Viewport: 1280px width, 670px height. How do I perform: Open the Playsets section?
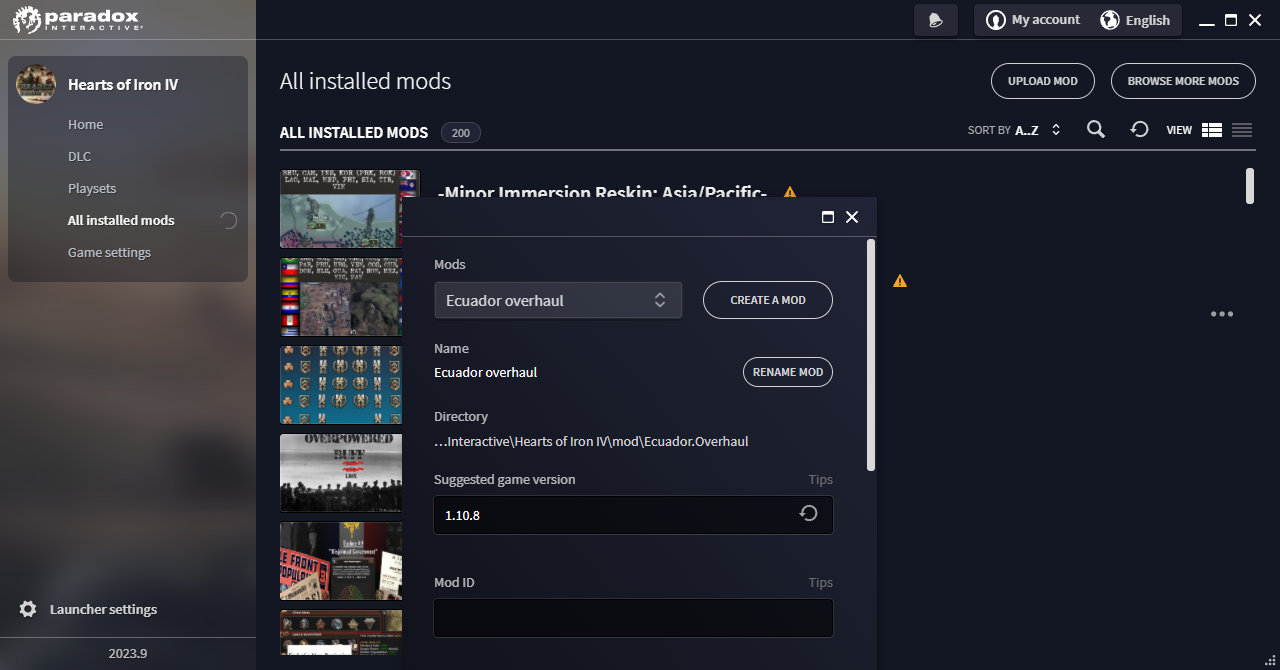coord(92,188)
